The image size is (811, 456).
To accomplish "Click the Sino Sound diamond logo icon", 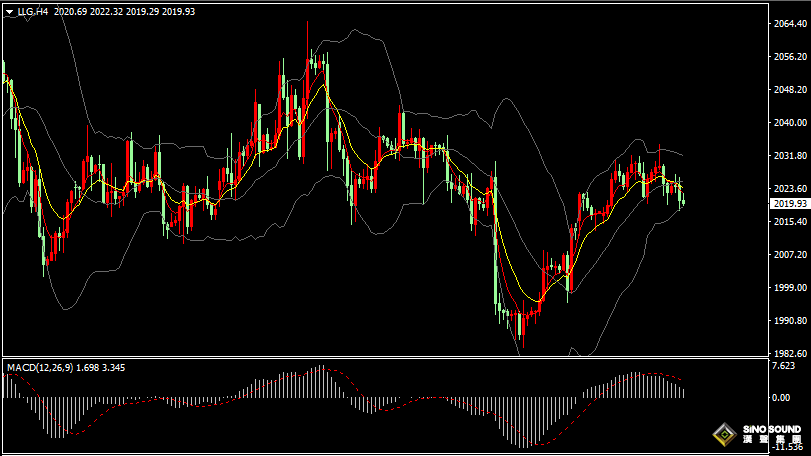I will [722, 436].
